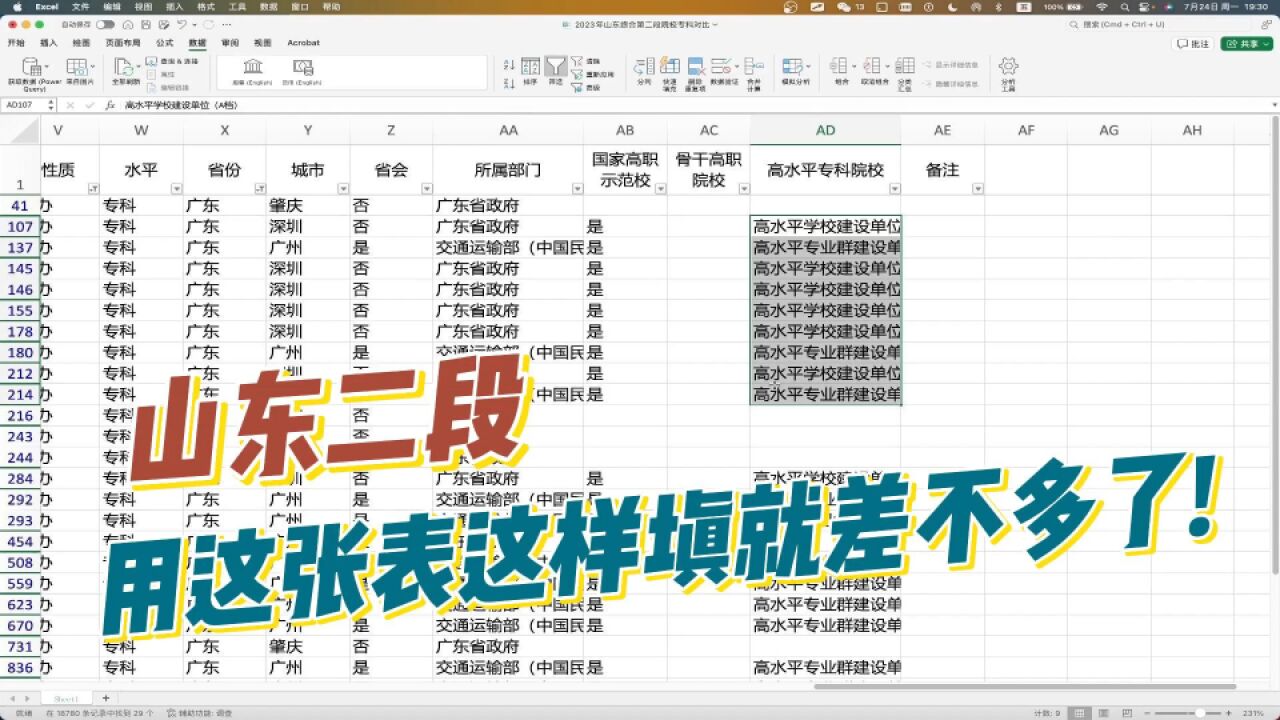Image resolution: width=1280 pixels, height=720 pixels.
Task: Select the Currencies data type icon
Action: [x=302, y=68]
